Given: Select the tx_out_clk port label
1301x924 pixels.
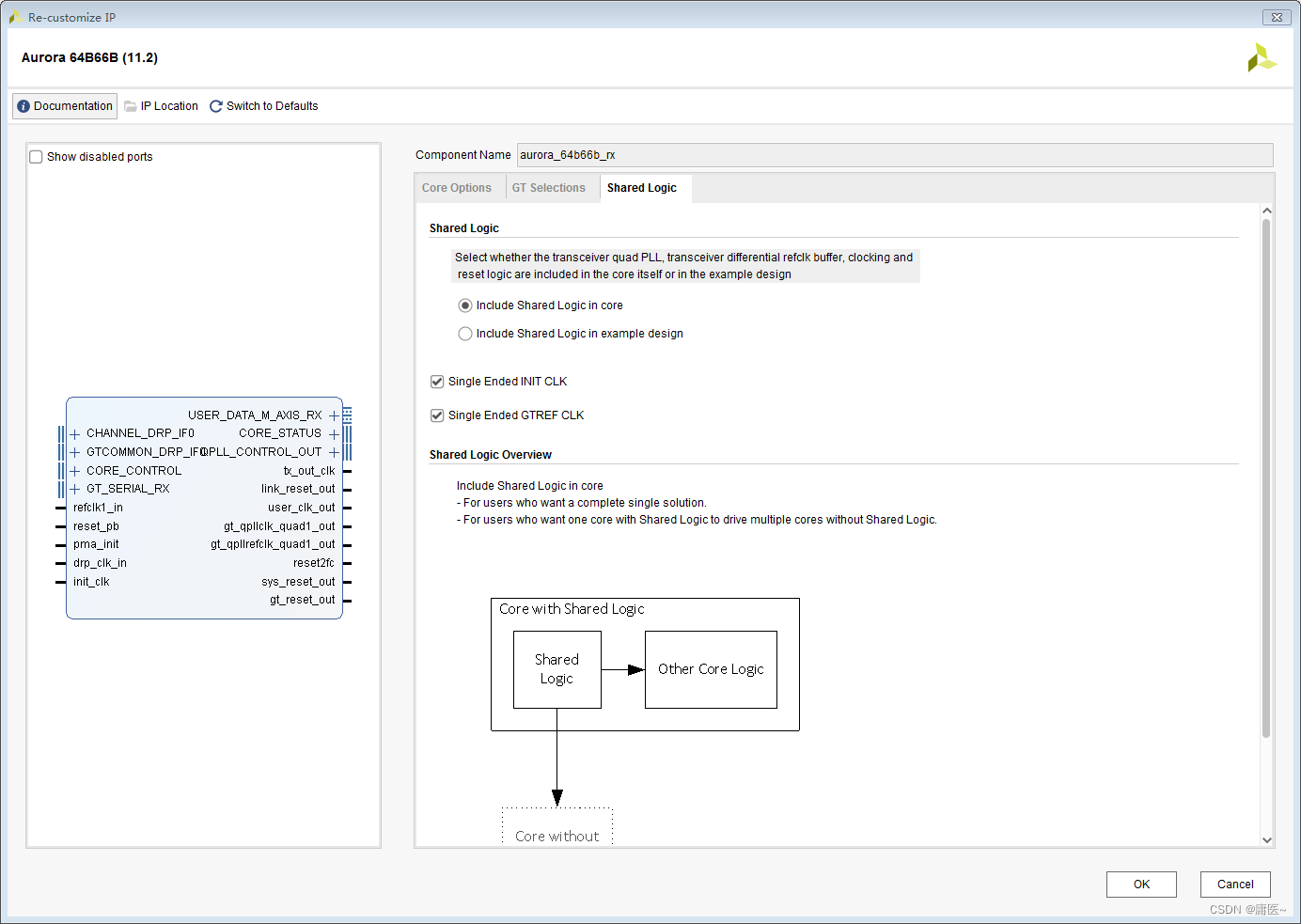Looking at the screenshot, I should (x=309, y=471).
